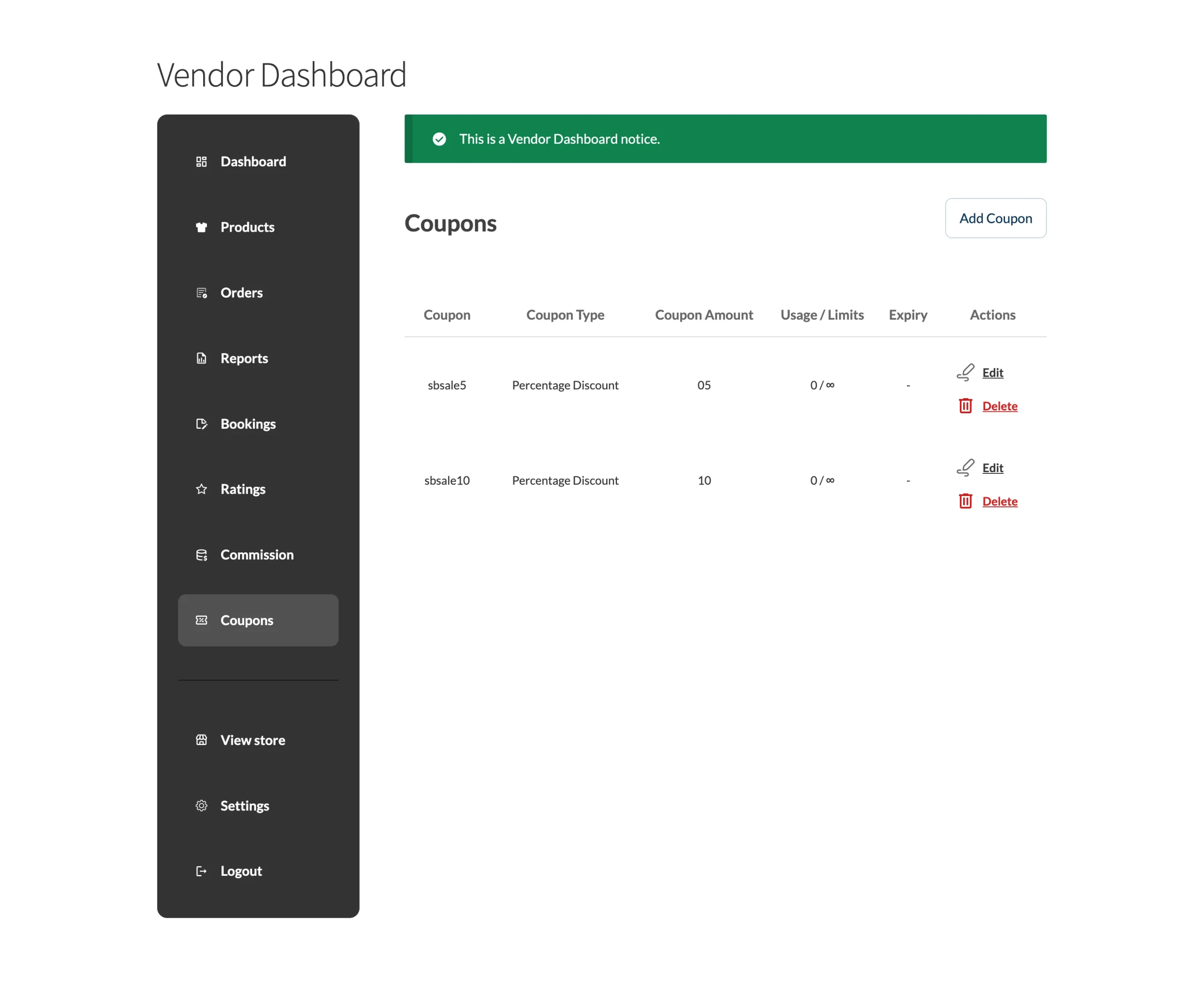Click the pencil edit icon for sbsale5

(x=966, y=372)
